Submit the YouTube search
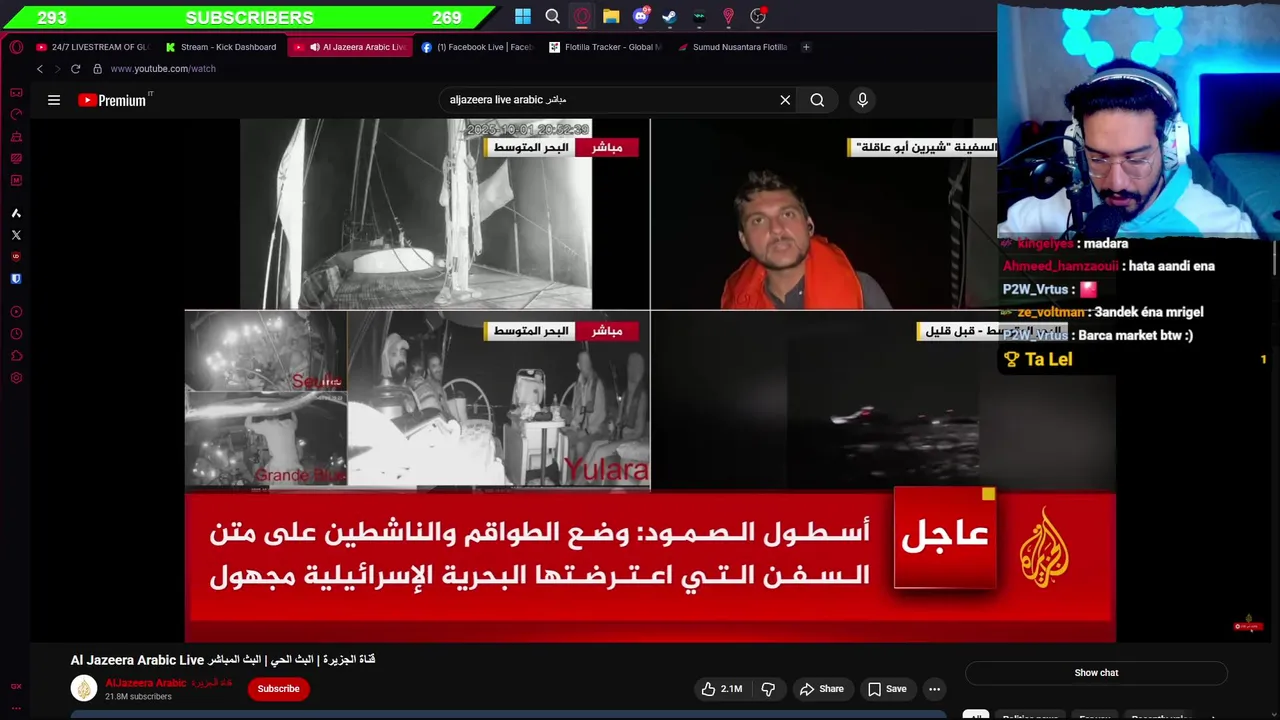1280x720 pixels. pyautogui.click(x=817, y=100)
